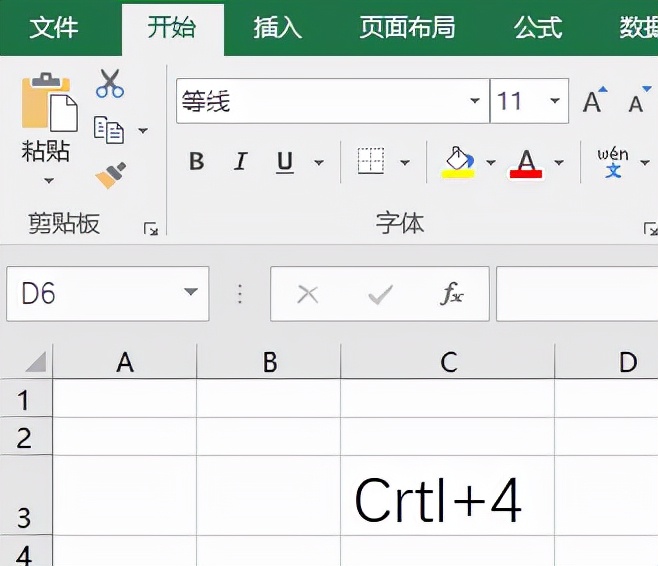Select column C header
658x566 pixels.
pos(448,362)
